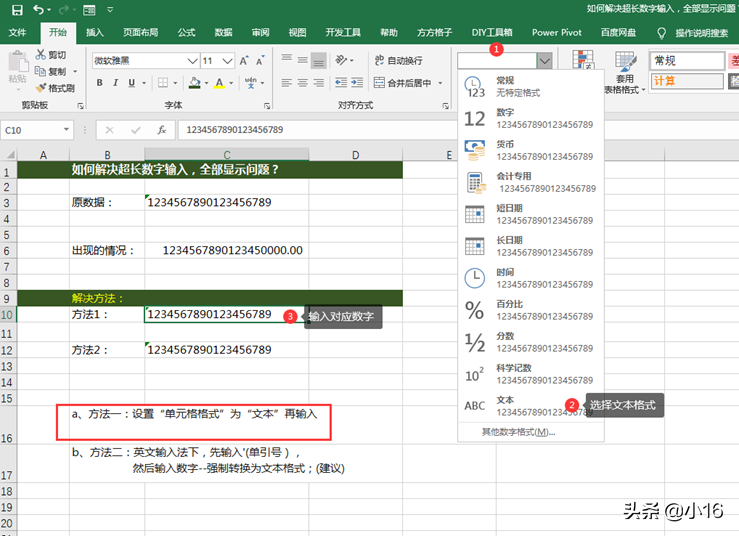Click the Conditional Formatting icon

point(583,59)
